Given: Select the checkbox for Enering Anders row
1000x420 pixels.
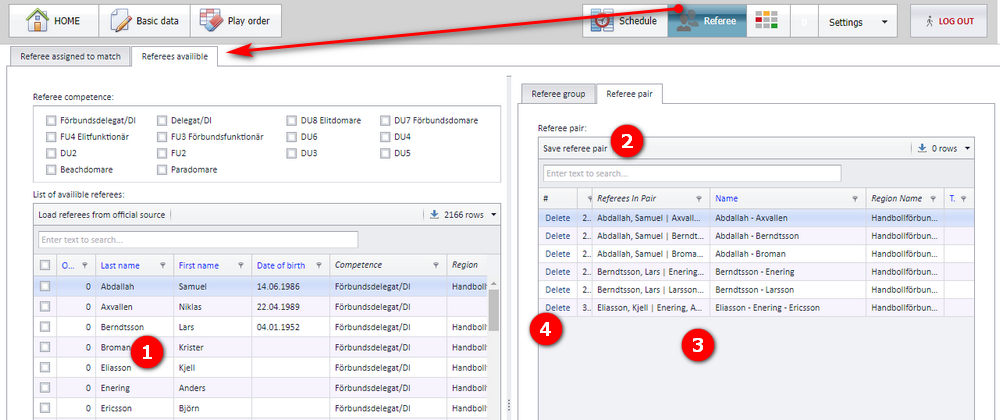Looking at the screenshot, I should click(45, 387).
